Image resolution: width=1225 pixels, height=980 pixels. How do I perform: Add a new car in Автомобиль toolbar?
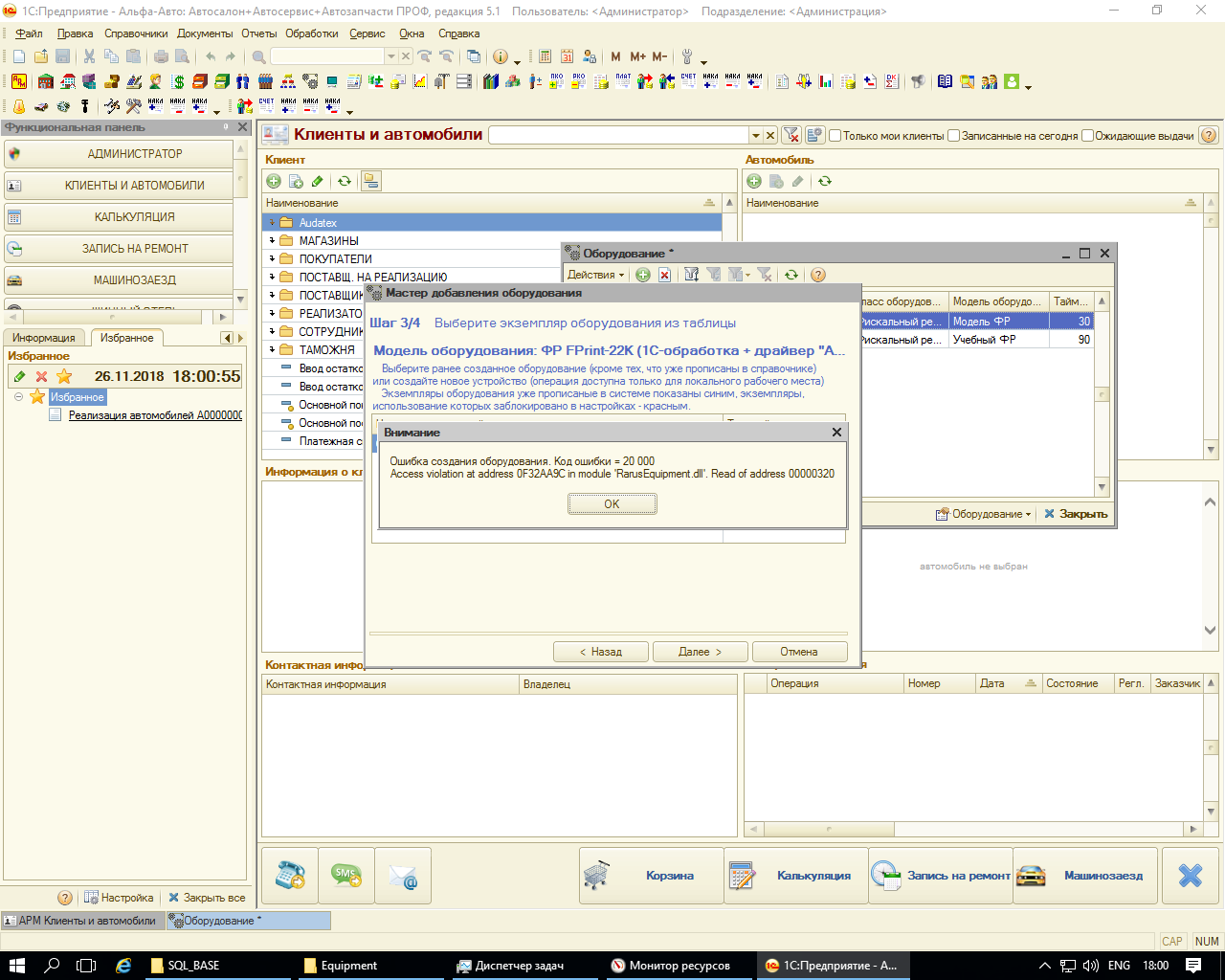pos(754,181)
